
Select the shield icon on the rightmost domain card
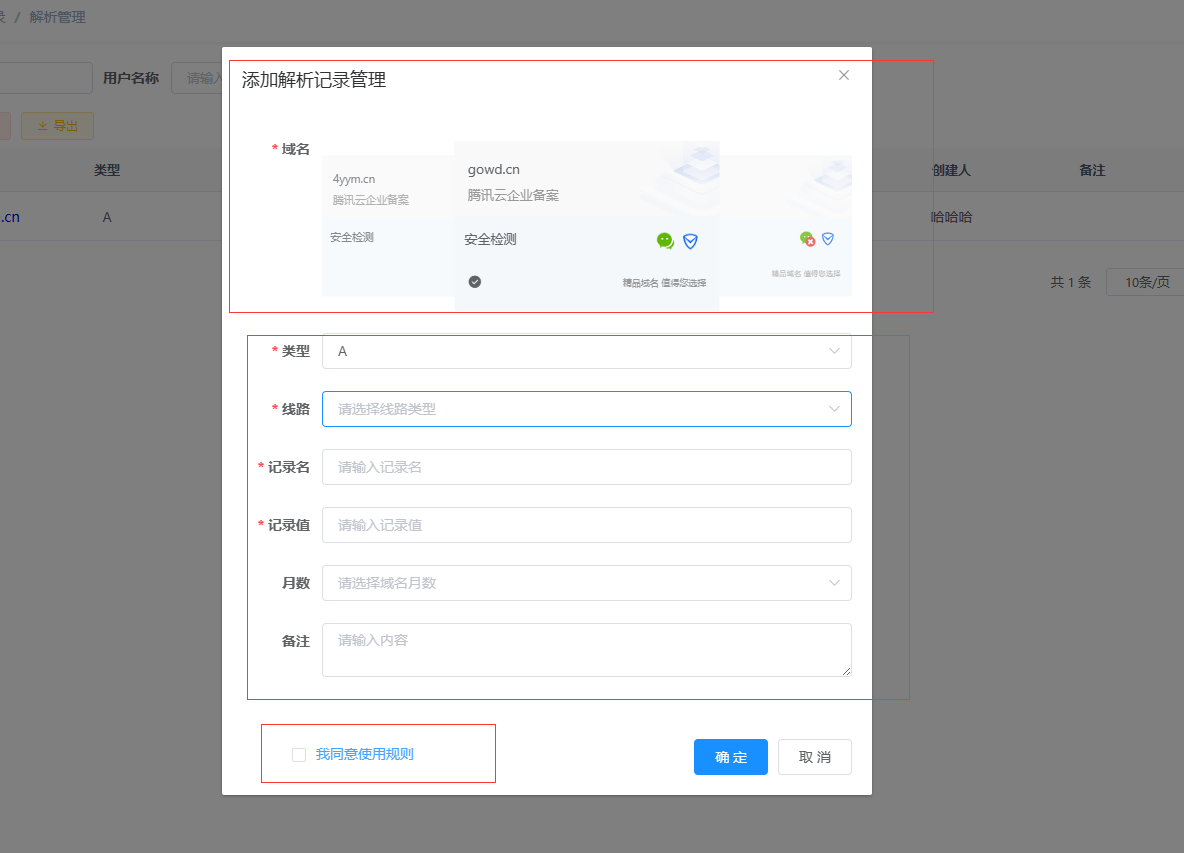827,238
